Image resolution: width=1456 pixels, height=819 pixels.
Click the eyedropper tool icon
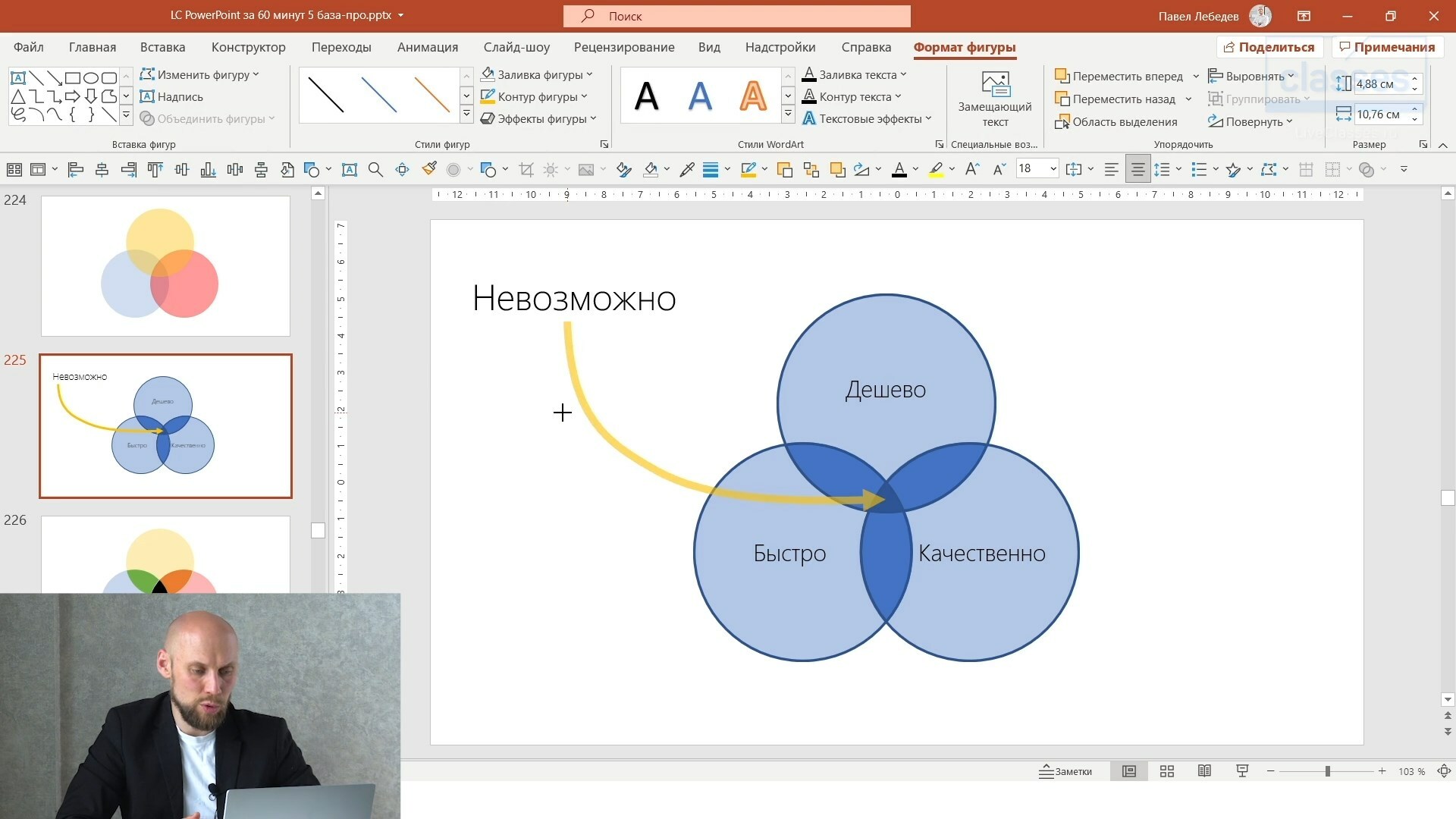click(x=687, y=169)
